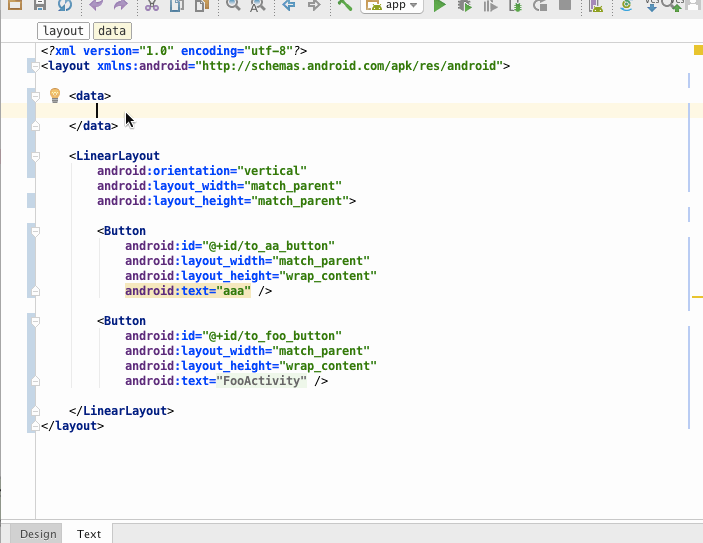Viewport: 703px width, 543px height.
Task: Collapse the LinearLayout tag fold marker
Action: click(x=35, y=156)
